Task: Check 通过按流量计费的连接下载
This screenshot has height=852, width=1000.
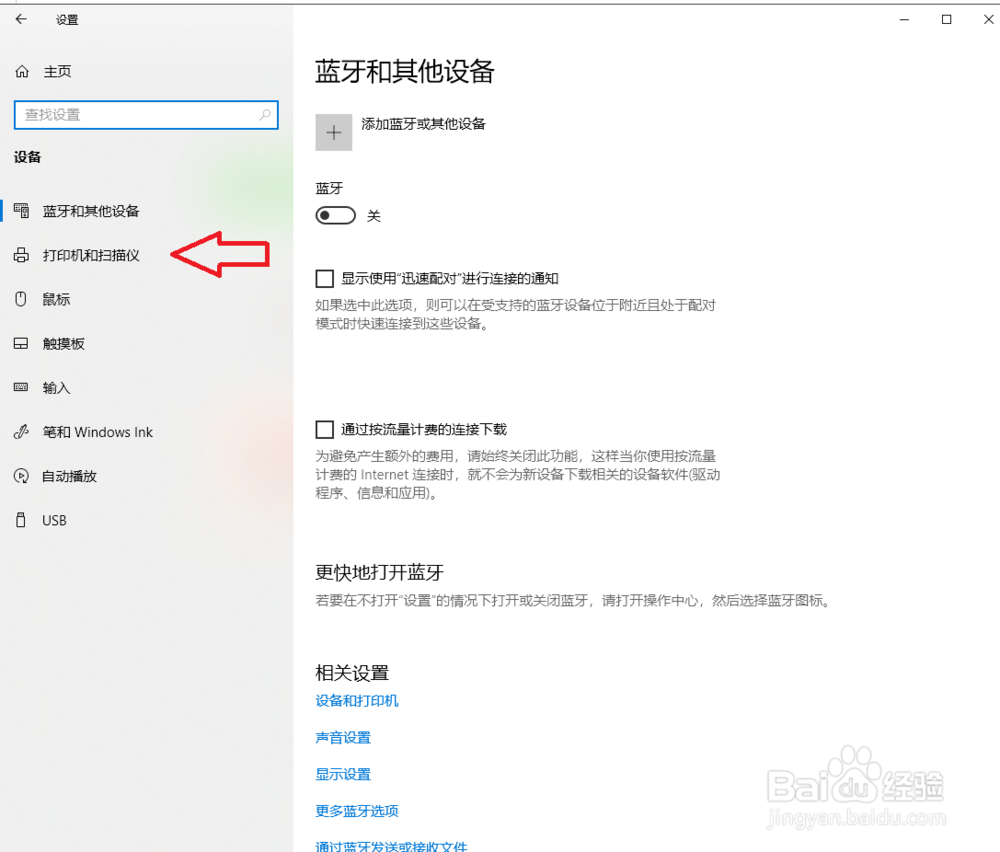Action: tap(325, 429)
